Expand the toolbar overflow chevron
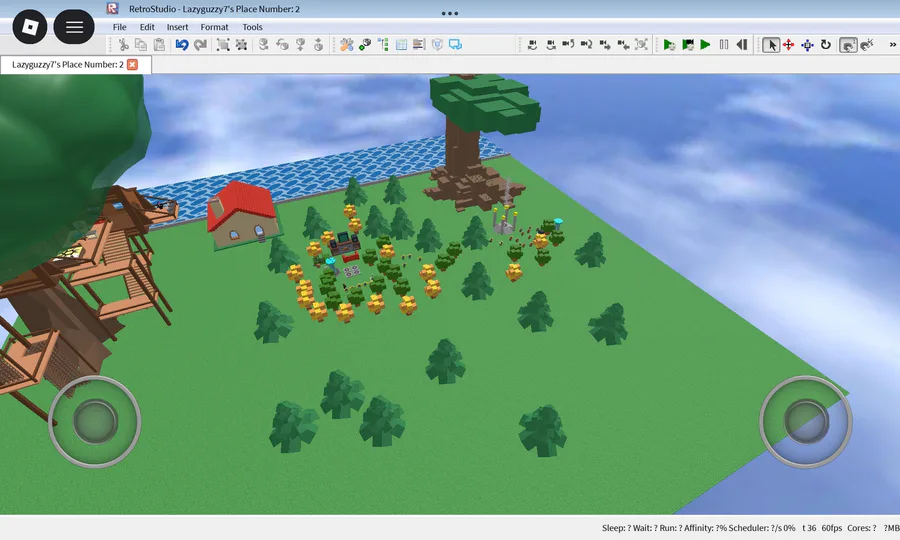 click(x=893, y=45)
